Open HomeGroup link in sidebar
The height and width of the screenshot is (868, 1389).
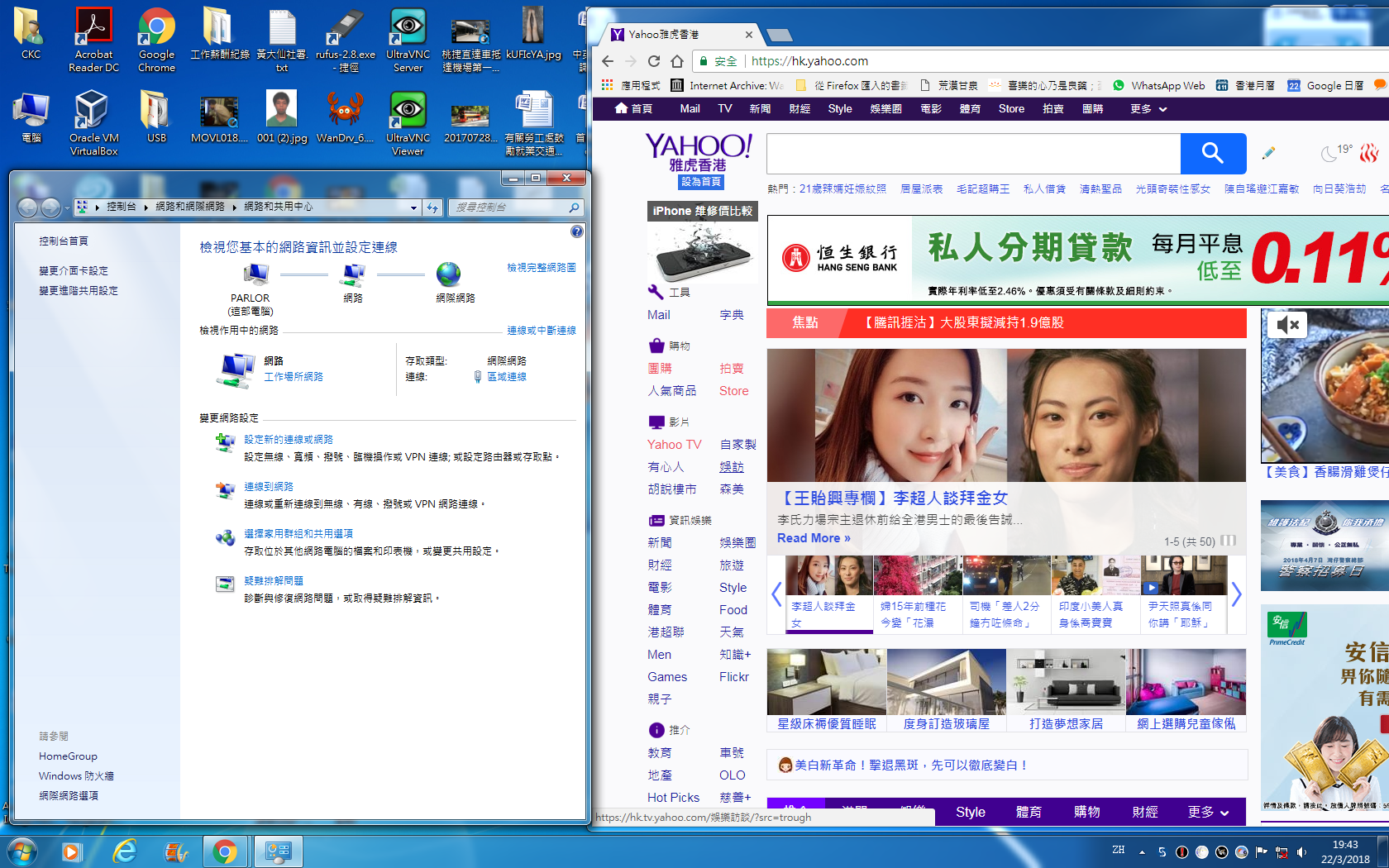point(68,756)
